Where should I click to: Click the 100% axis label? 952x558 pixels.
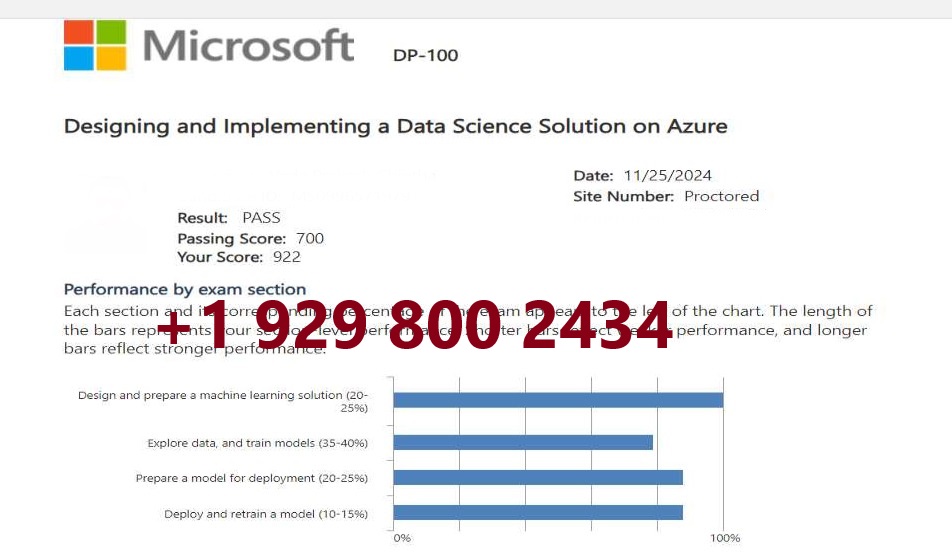pyautogui.click(x=725, y=538)
